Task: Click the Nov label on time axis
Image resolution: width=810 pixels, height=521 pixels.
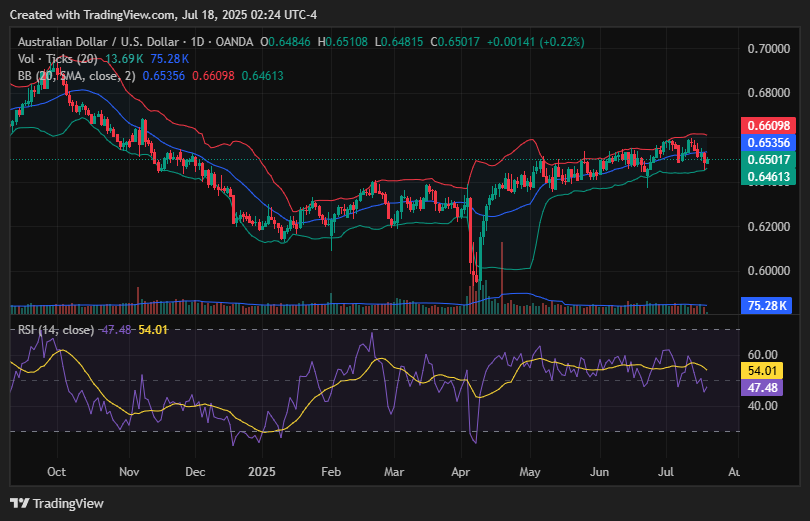Action: 129,472
